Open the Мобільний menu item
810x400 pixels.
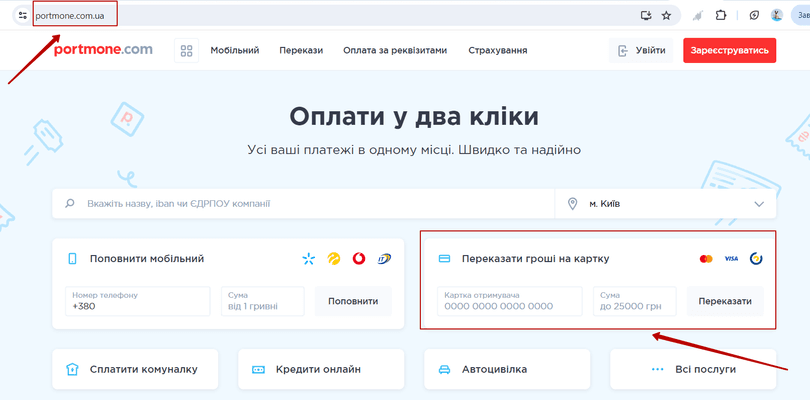235,51
